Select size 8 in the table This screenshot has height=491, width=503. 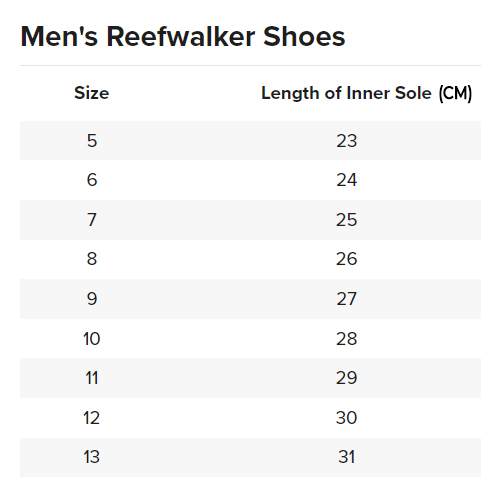(x=92, y=259)
